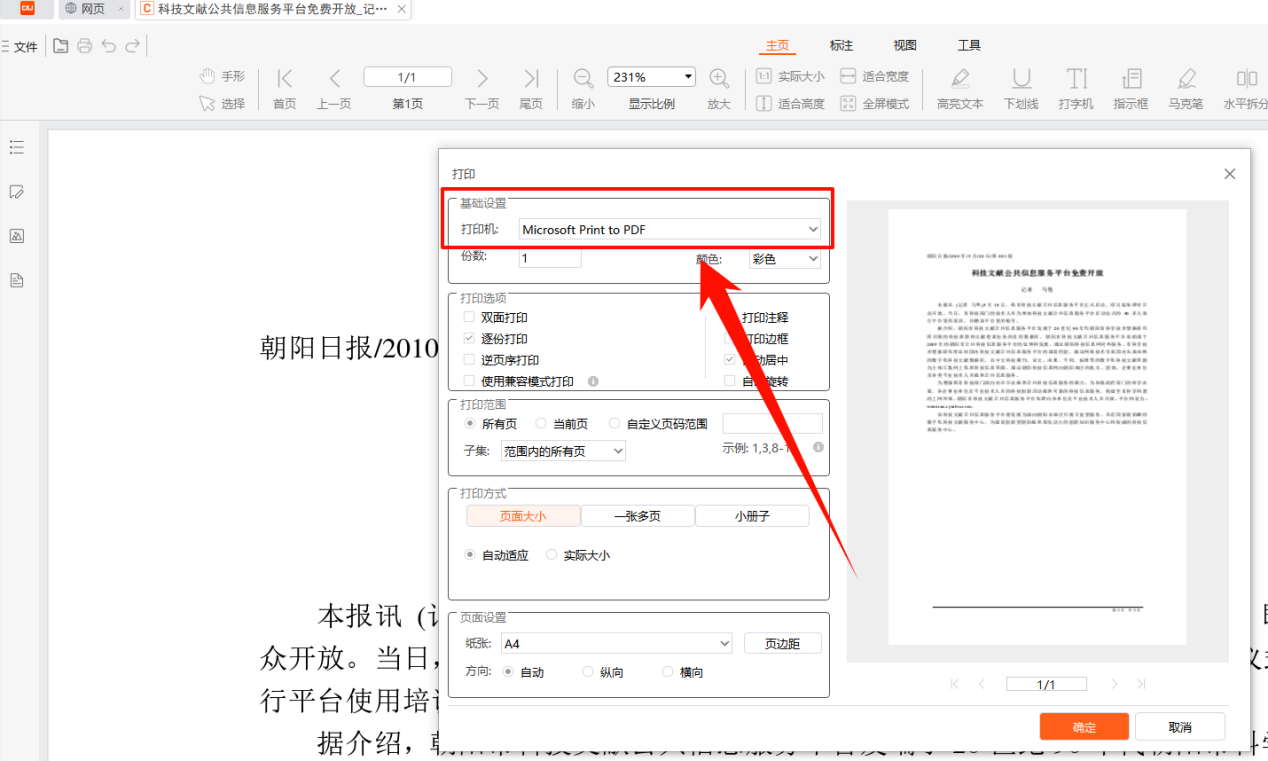Open the outline list icon in left sidebar
1268x761 pixels.
[17, 148]
